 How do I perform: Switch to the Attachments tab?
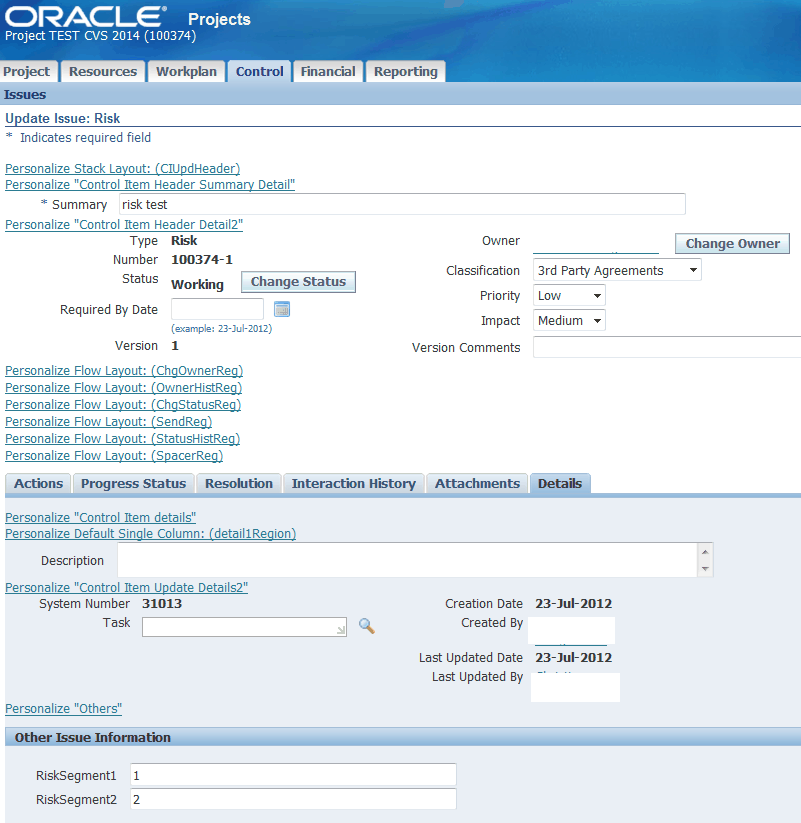click(x=477, y=483)
